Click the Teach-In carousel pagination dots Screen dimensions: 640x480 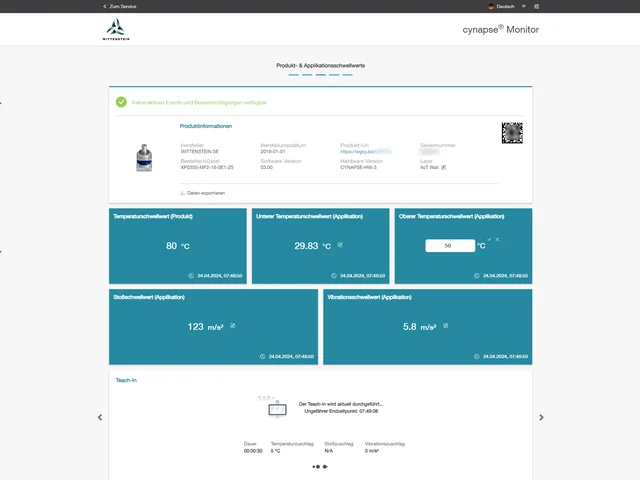[320, 466]
